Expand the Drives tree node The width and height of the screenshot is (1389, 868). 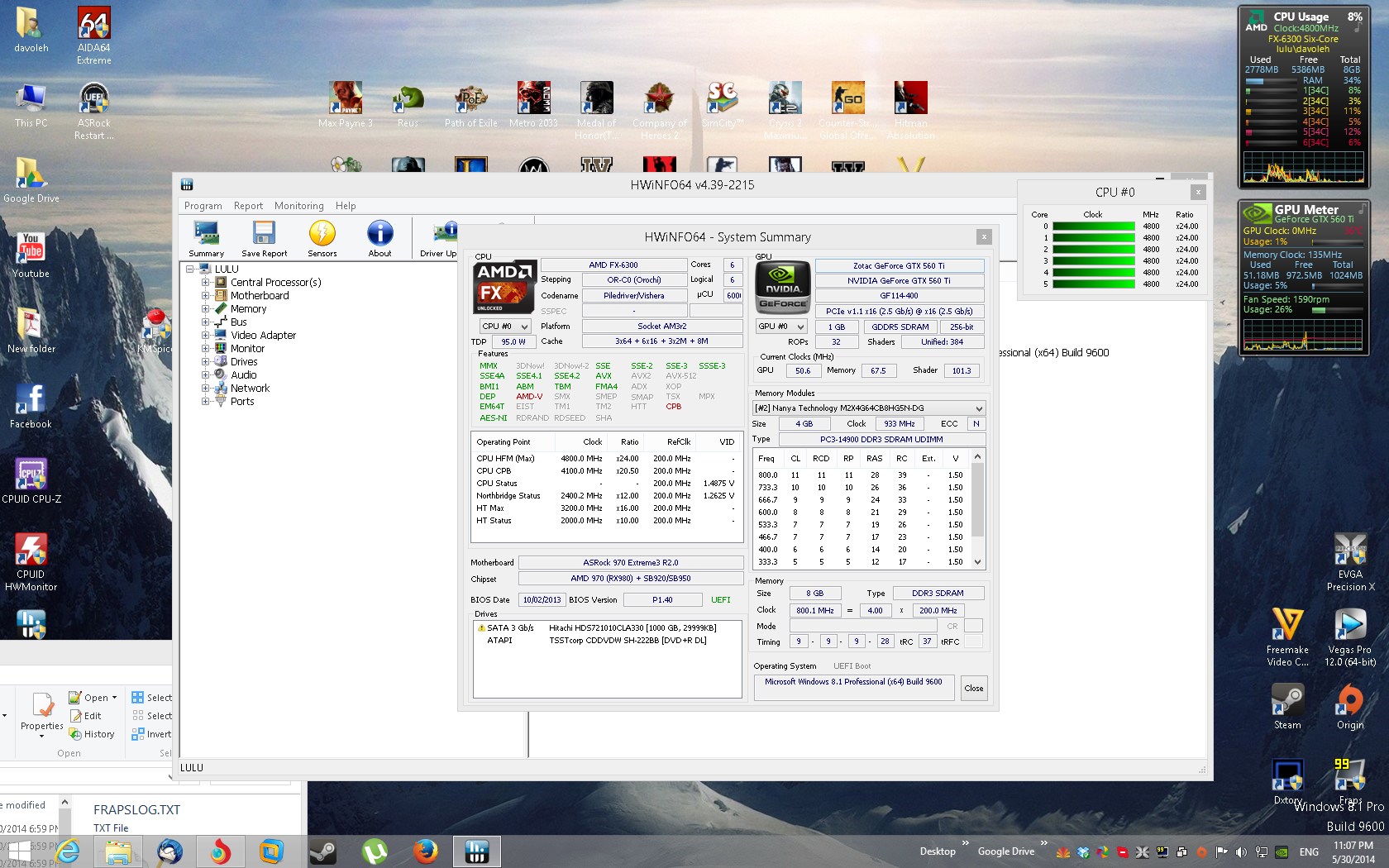206,361
